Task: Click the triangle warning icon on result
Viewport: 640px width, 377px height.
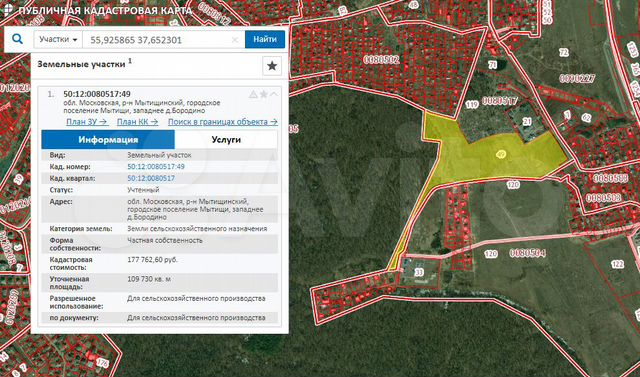Action: coord(253,94)
